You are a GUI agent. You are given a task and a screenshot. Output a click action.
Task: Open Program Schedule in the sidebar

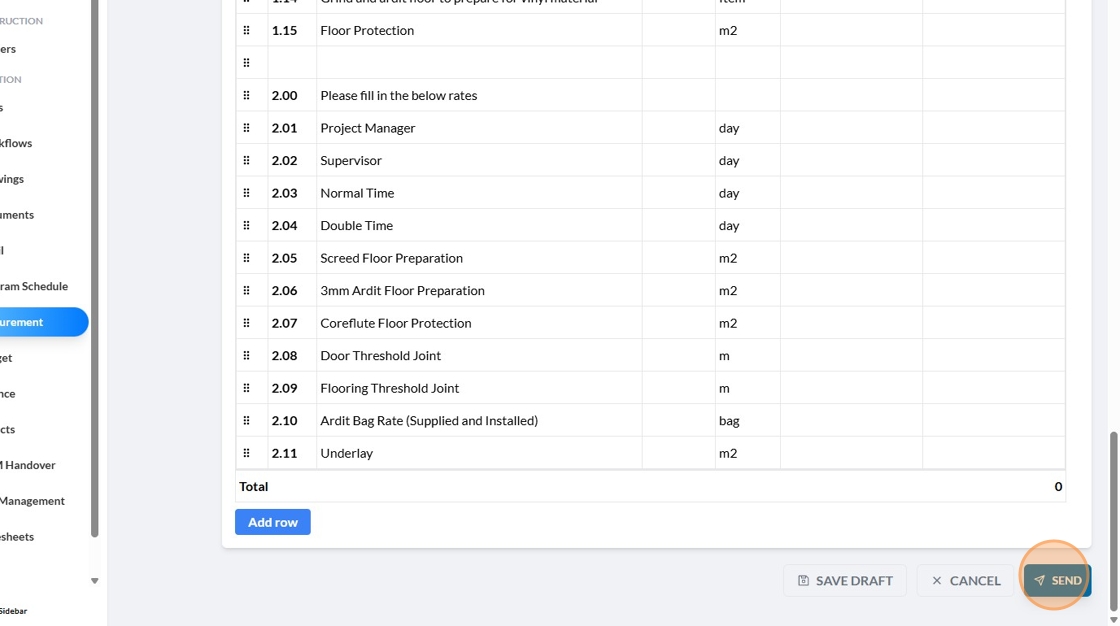click(34, 286)
